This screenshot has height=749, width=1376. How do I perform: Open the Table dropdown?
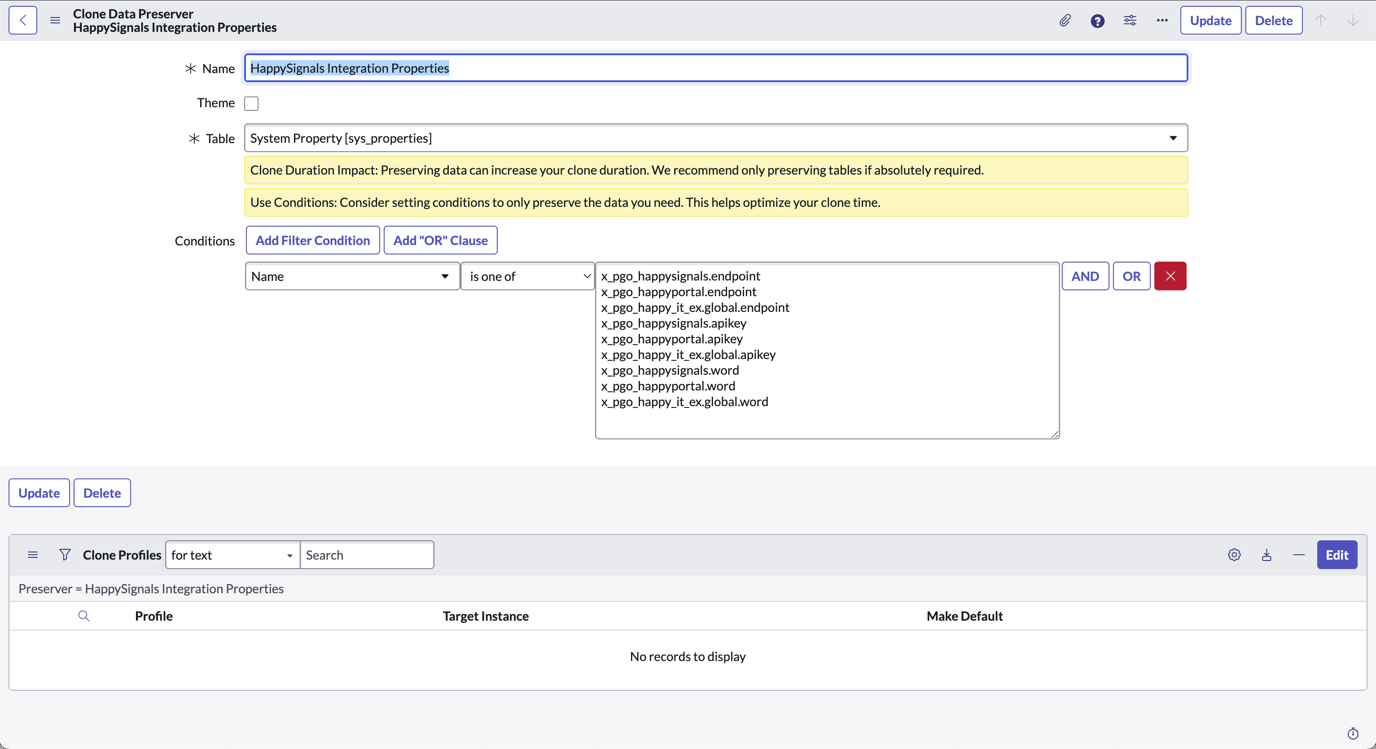coord(716,138)
